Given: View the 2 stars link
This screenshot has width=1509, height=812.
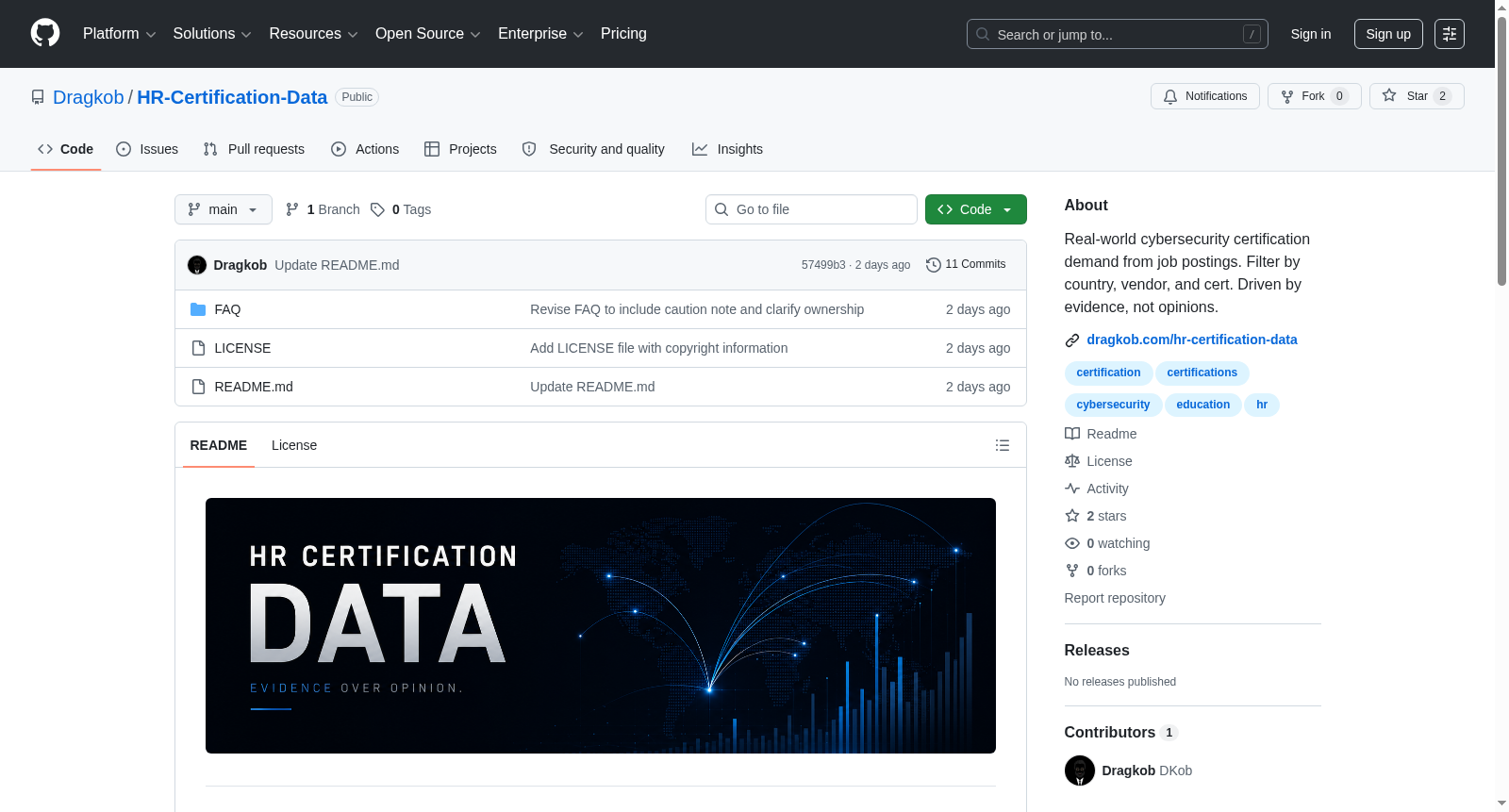Looking at the screenshot, I should pyautogui.click(x=1096, y=516).
